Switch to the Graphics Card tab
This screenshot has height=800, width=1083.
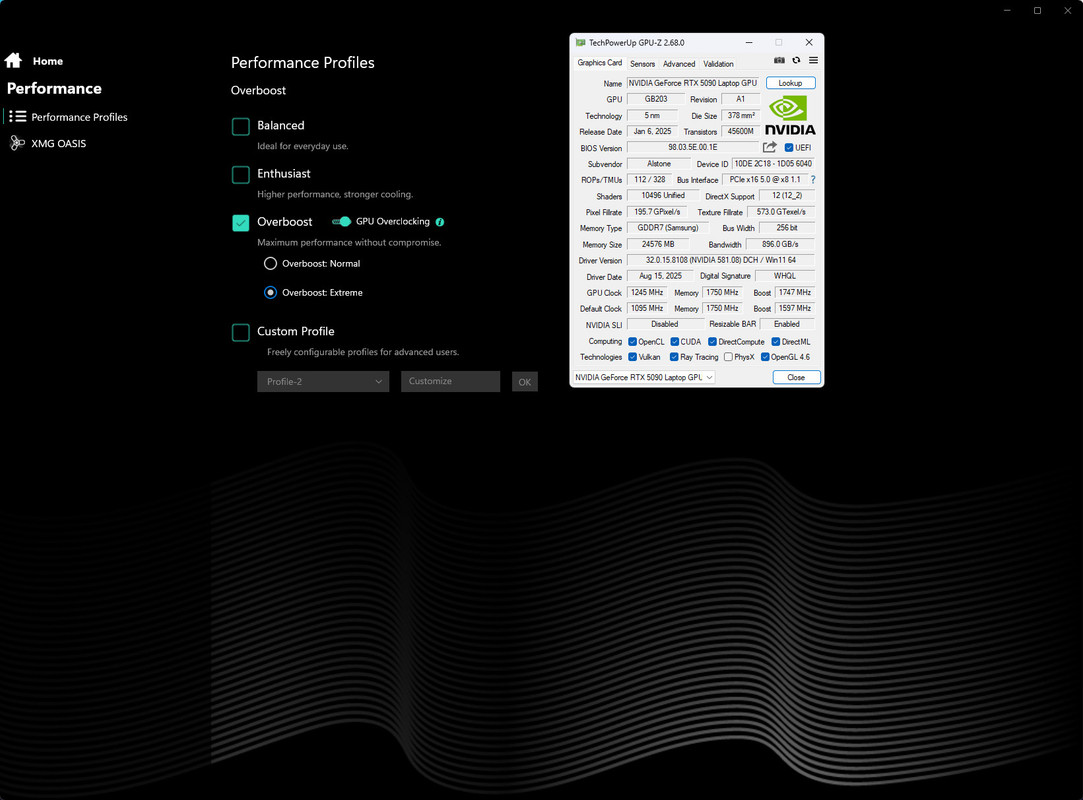600,63
